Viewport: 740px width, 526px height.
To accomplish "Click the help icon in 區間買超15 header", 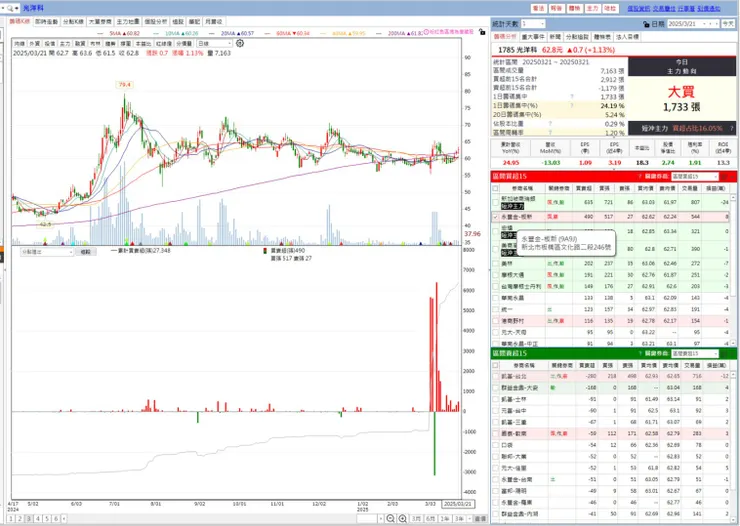I will [x=640, y=176].
